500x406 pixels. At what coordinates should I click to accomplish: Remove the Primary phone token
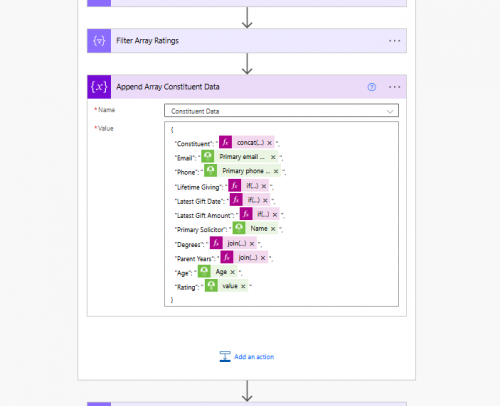click(x=276, y=171)
